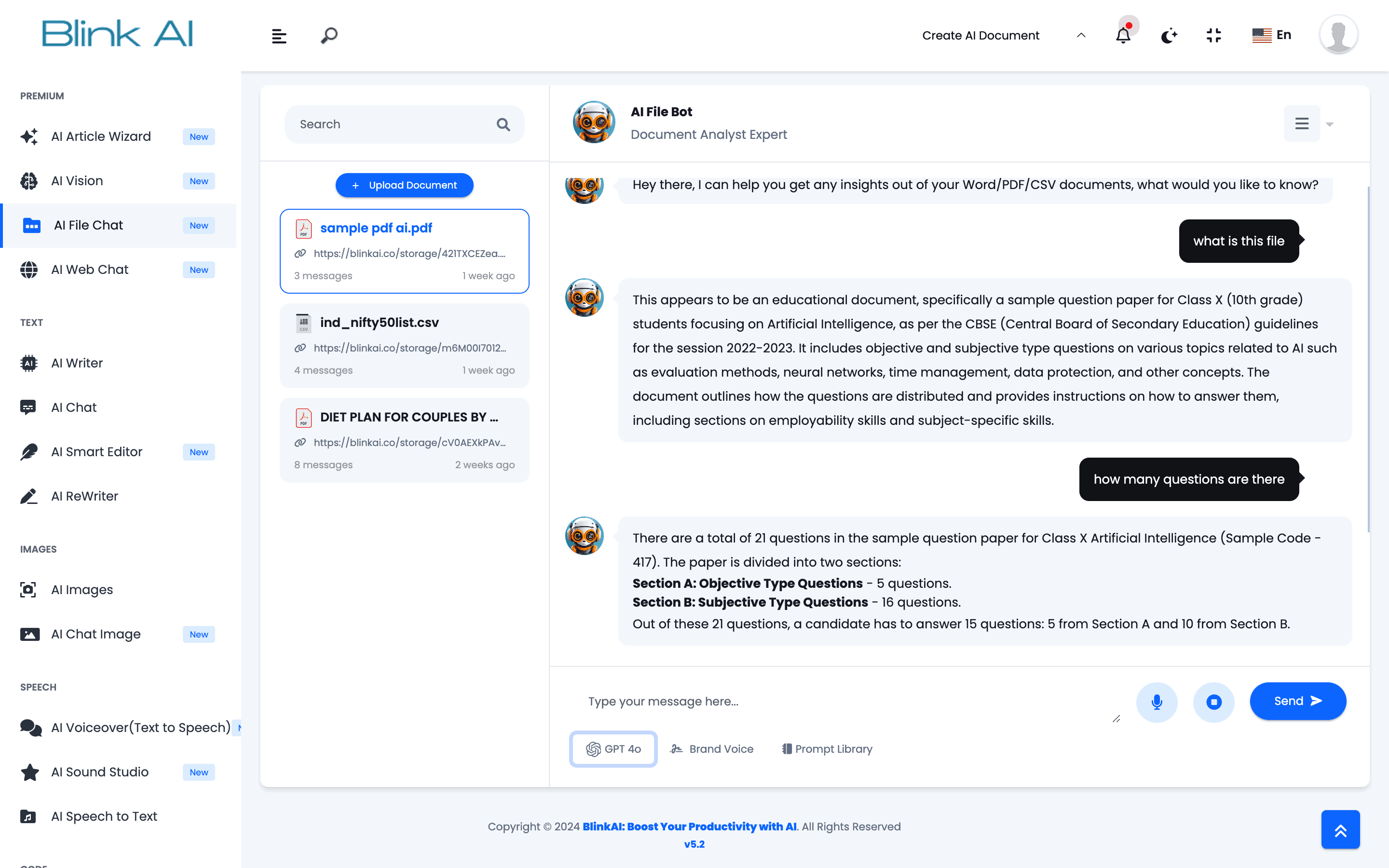Image resolution: width=1389 pixels, height=868 pixels.
Task: Select the Brand Voice option
Action: click(712, 748)
